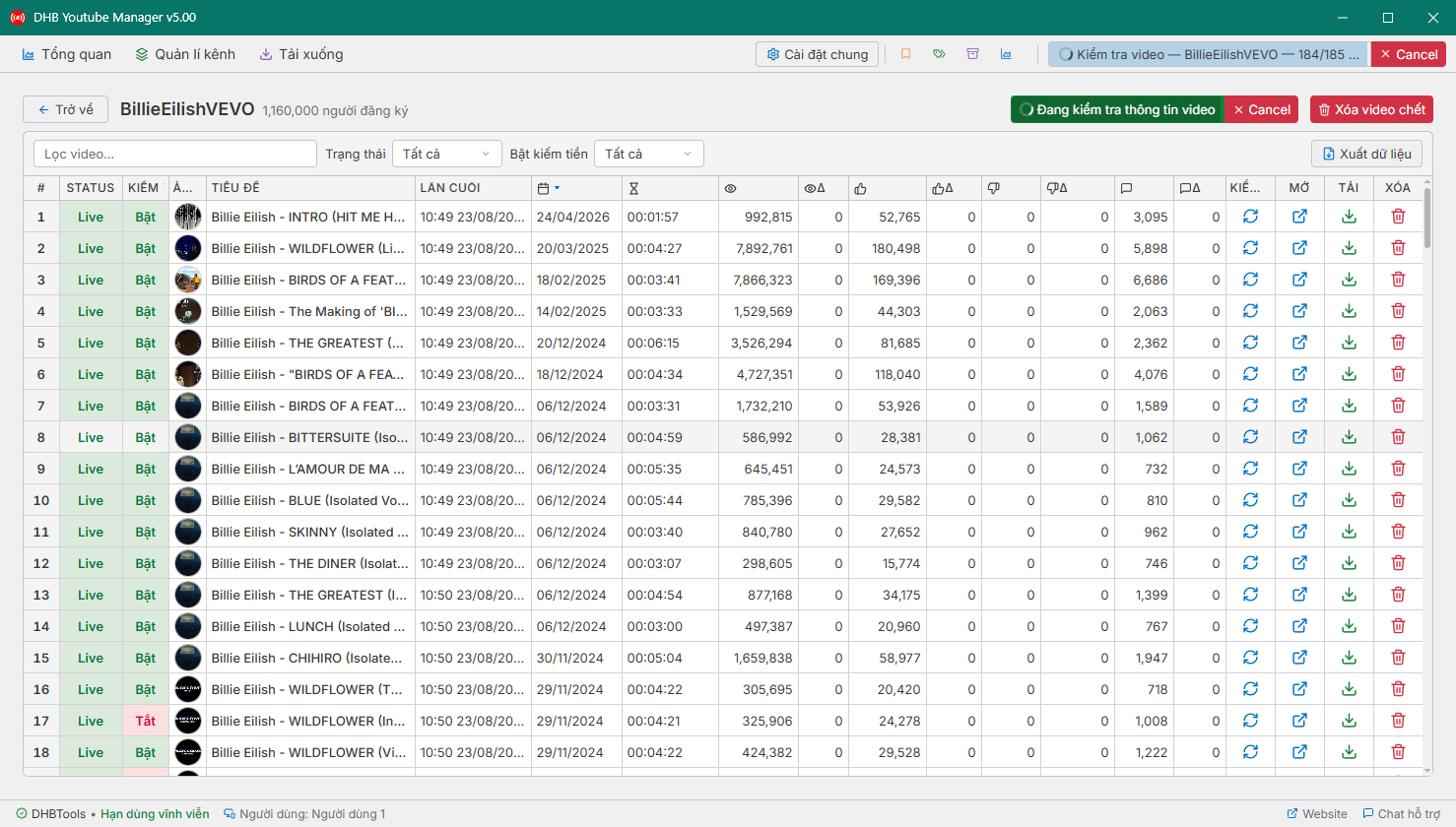Recheck the L'AMOUR DE MA video row
The image size is (1456, 827).
tap(1250, 469)
